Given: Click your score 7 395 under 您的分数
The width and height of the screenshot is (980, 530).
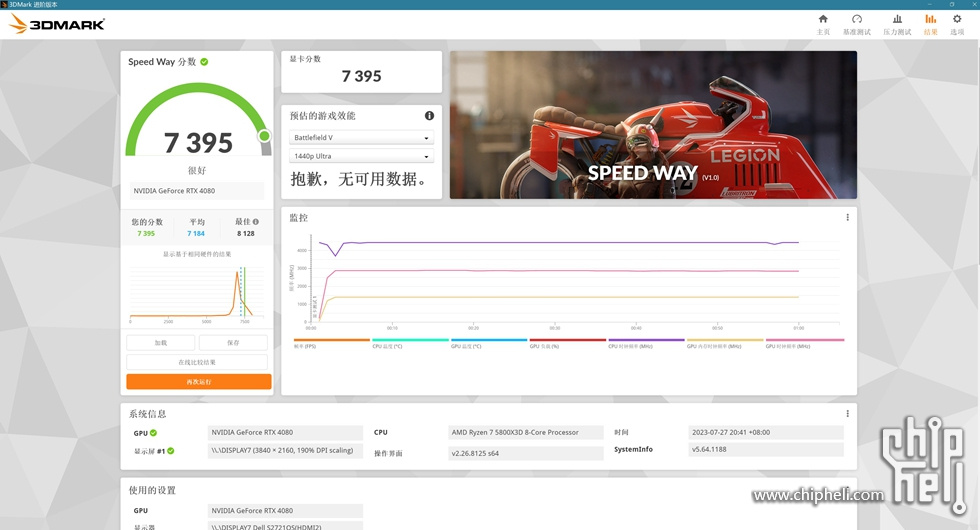Looking at the screenshot, I should tap(146, 234).
